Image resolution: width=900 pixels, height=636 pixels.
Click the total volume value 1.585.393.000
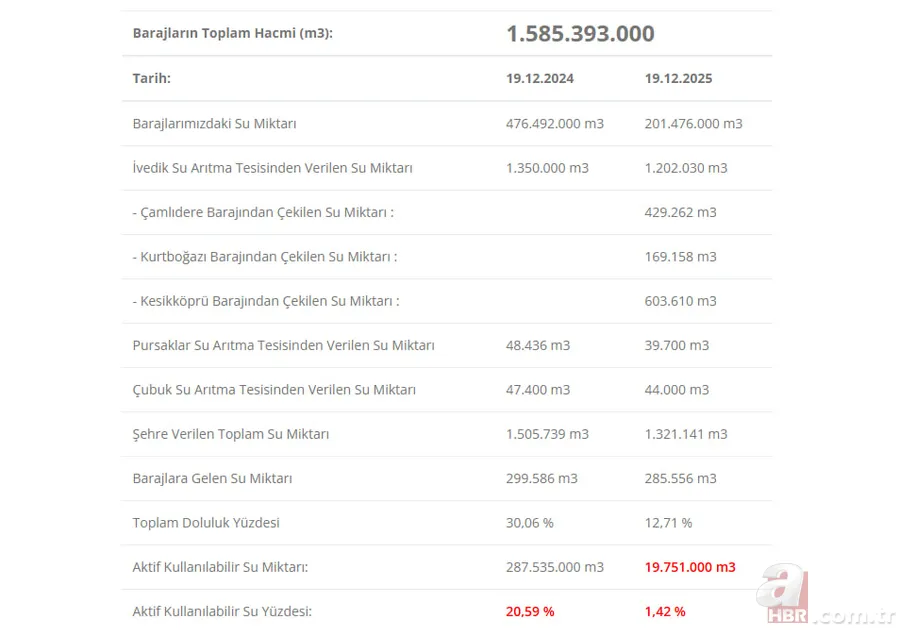[x=580, y=34]
